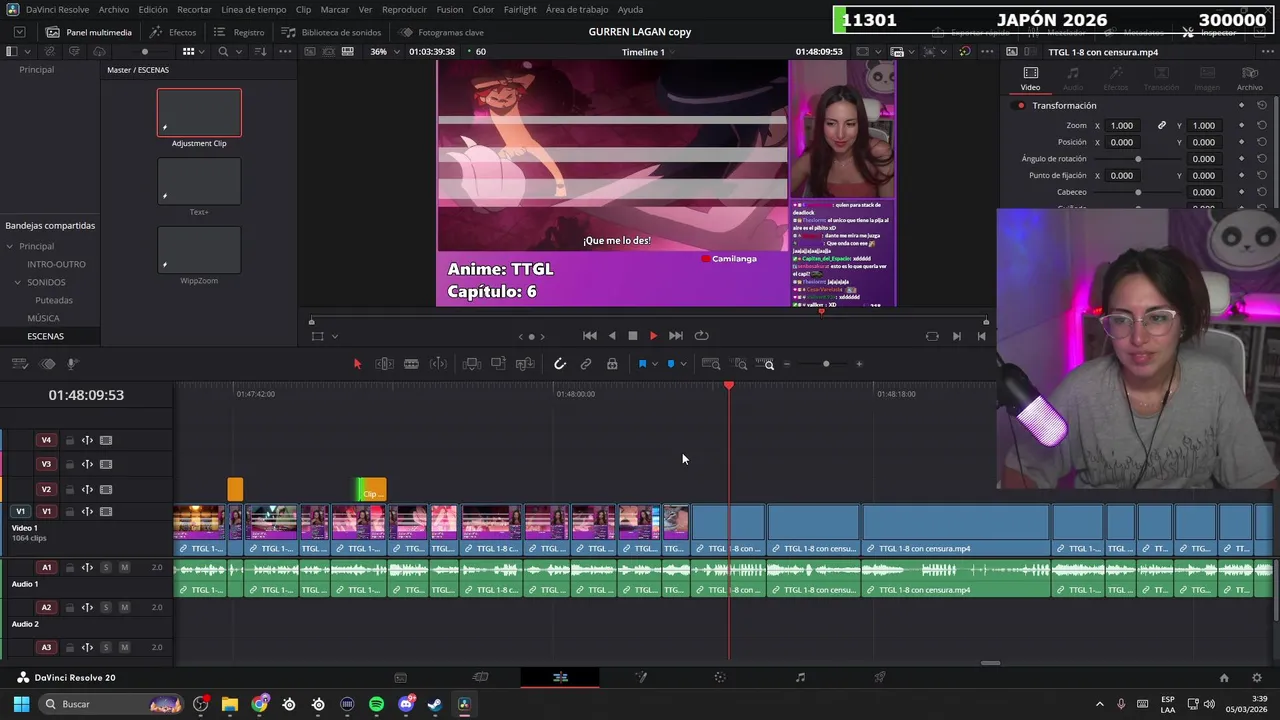Viewport: 1280px width, 720px height.
Task: Collapse the SONIDOS bin
Action: [18, 282]
